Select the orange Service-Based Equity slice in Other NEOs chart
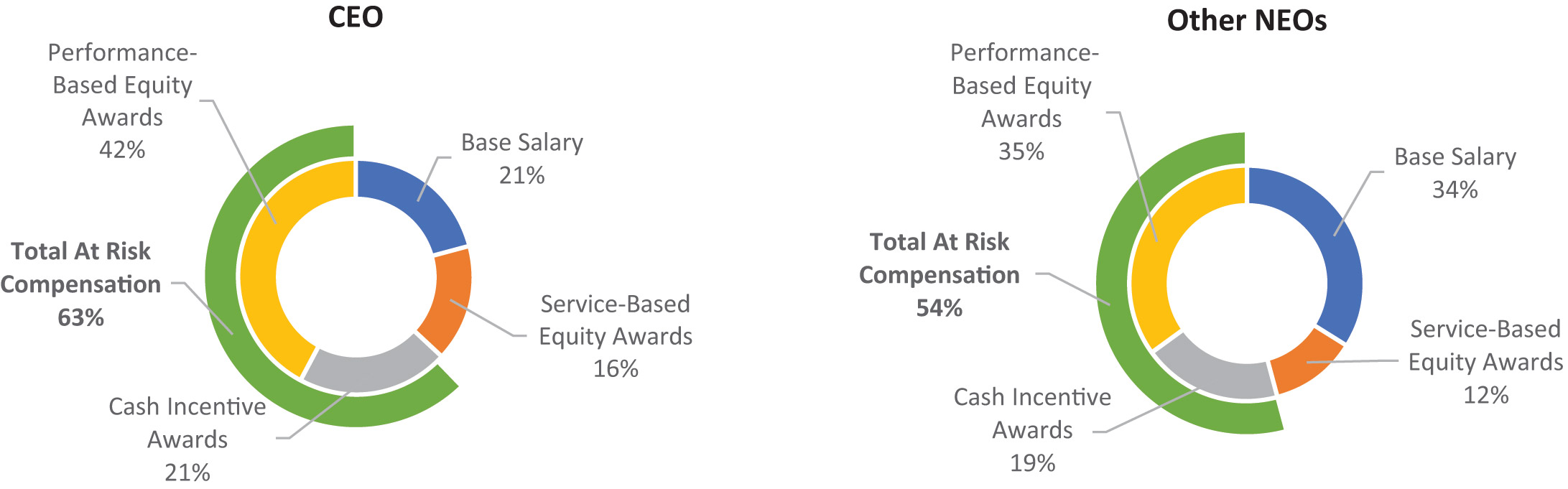Image resolution: width=1568 pixels, height=489 pixels. pos(1304,363)
